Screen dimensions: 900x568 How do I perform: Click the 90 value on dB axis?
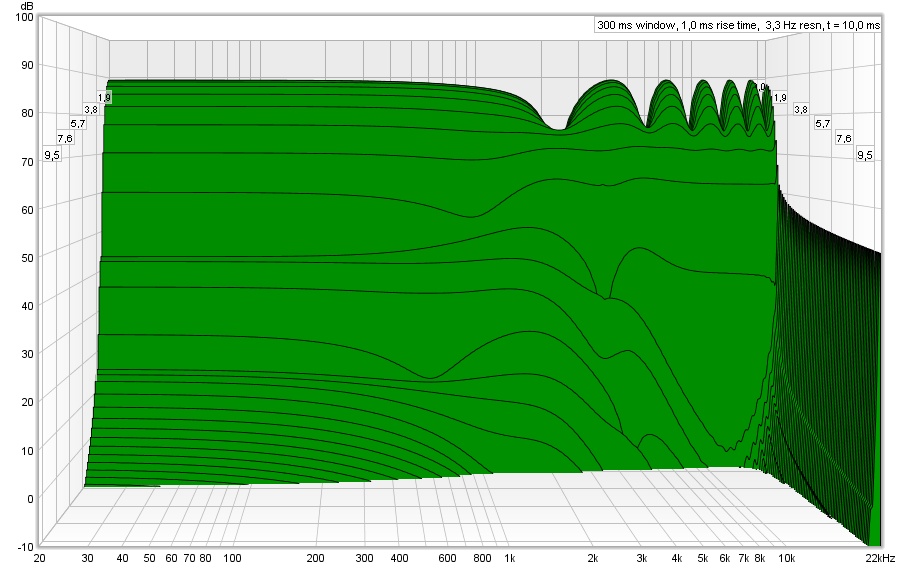click(x=27, y=65)
